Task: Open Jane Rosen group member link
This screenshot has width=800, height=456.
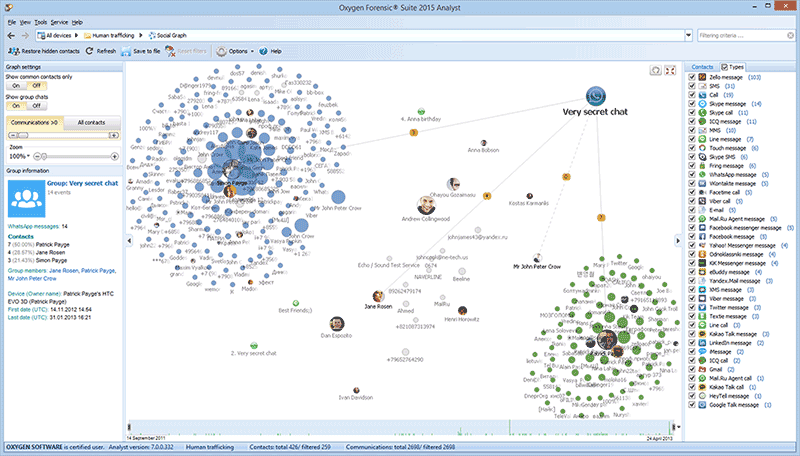Action: tap(64, 271)
